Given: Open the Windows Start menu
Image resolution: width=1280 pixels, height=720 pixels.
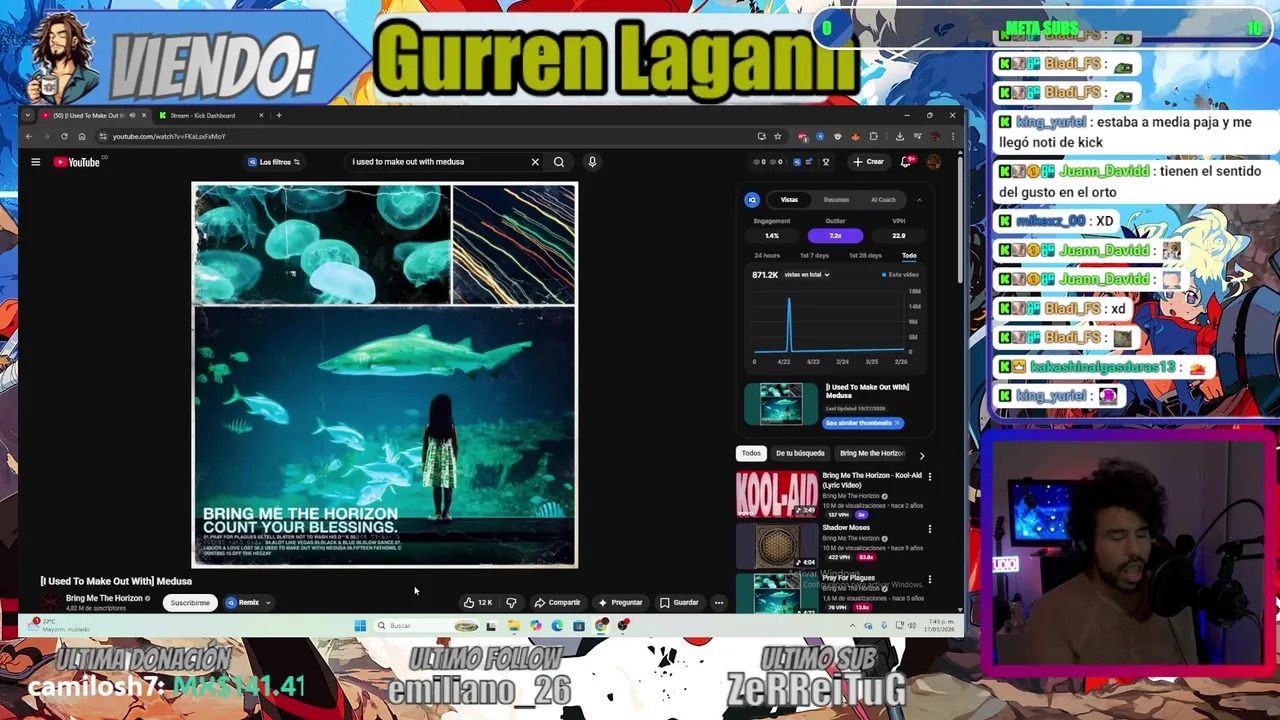Looking at the screenshot, I should (x=360, y=626).
